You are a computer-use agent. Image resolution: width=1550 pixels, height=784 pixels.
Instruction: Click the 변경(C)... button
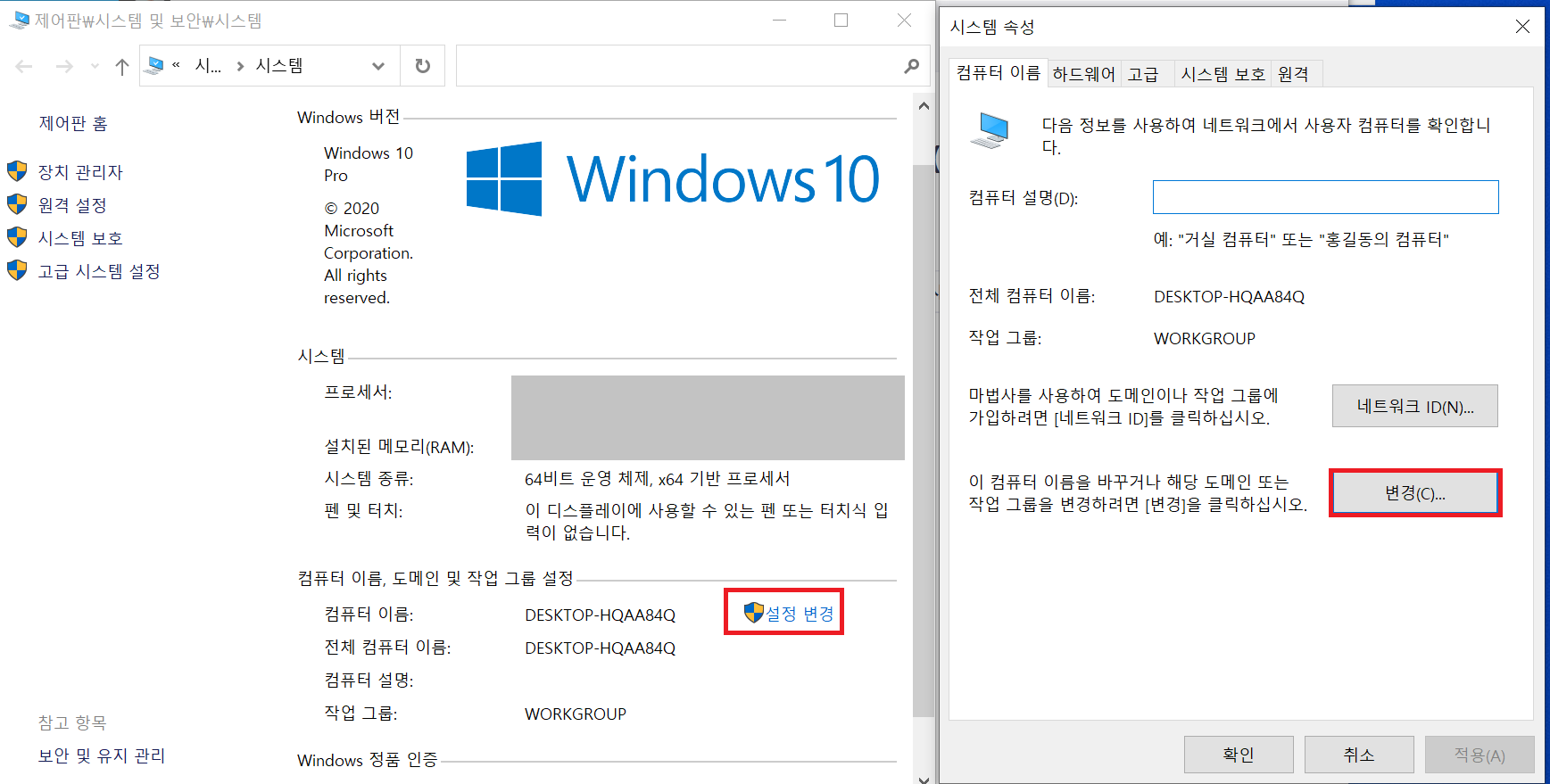[x=1415, y=493]
